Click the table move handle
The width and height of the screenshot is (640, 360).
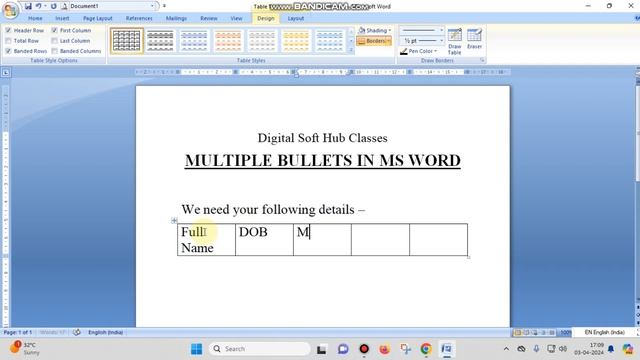coord(174,220)
